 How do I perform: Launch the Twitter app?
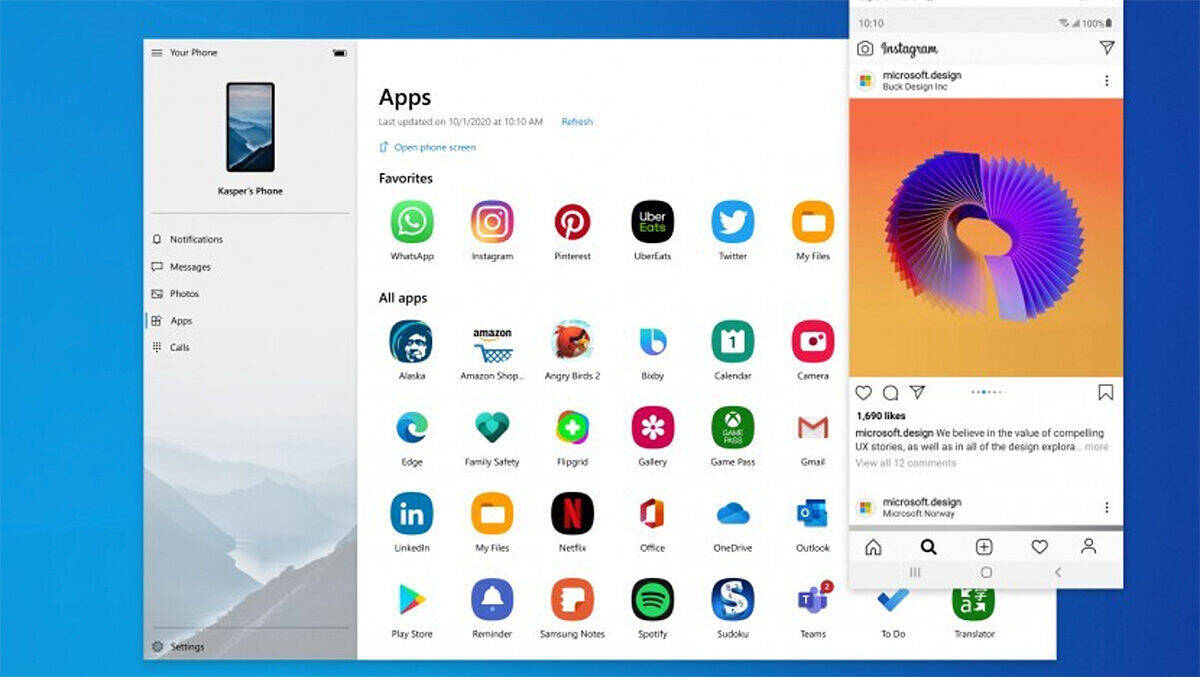coord(733,222)
